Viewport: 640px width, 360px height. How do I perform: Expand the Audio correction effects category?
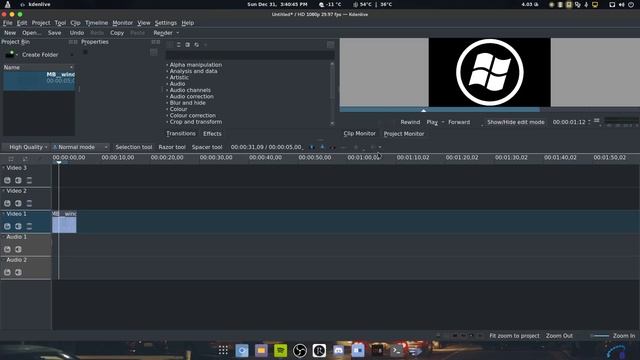[167, 96]
